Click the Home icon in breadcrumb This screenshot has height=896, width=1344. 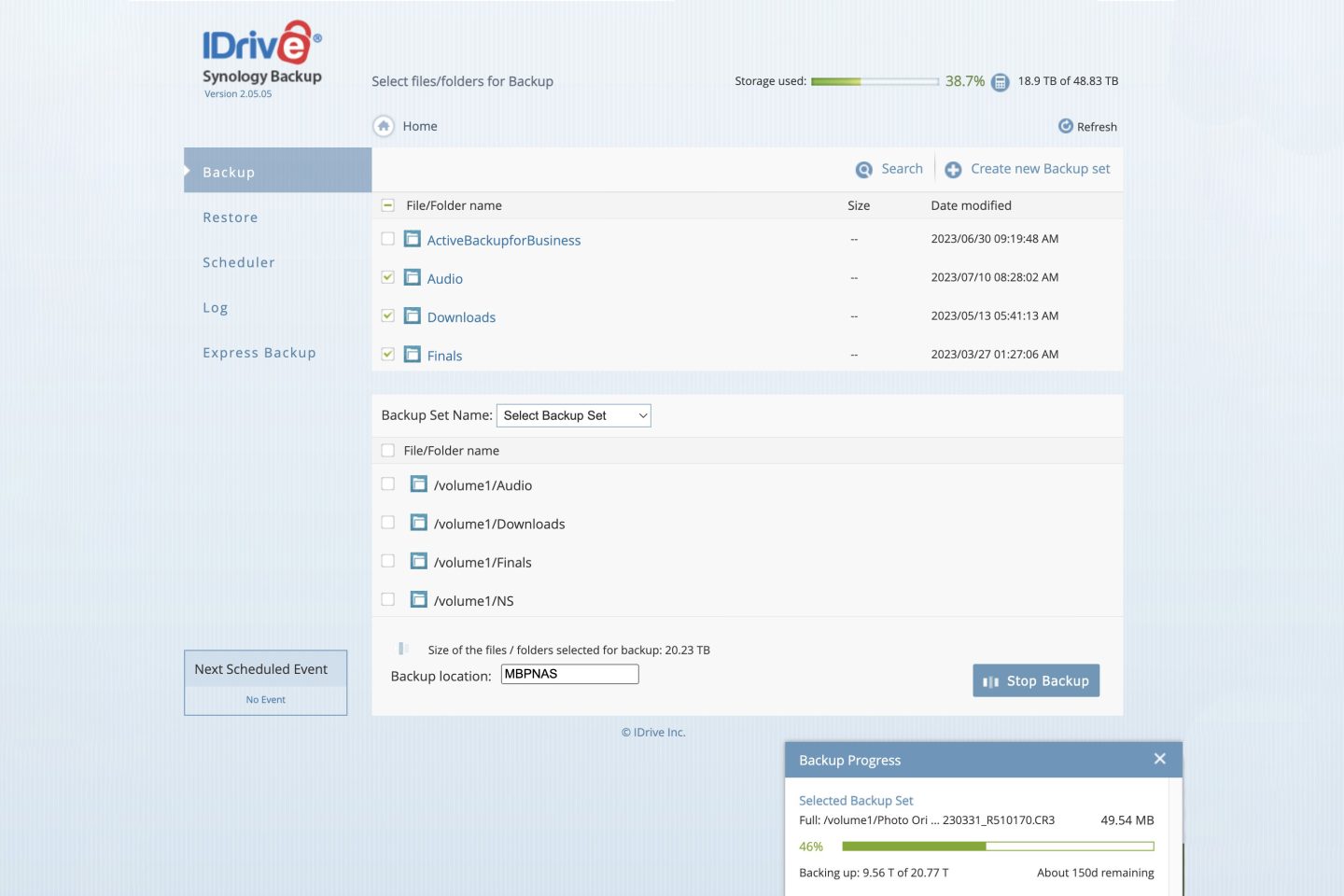click(384, 126)
